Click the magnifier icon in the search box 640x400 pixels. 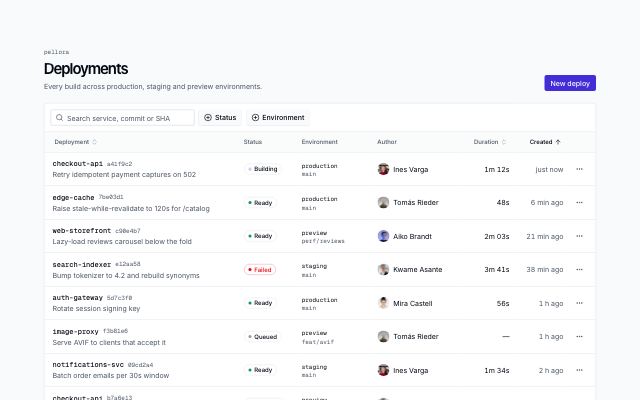(60, 118)
